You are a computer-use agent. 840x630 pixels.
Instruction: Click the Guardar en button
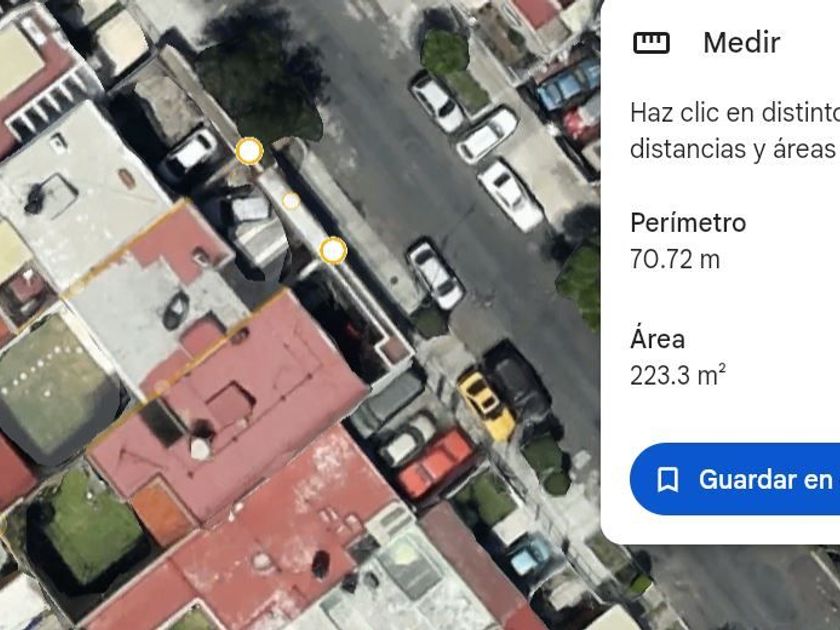pyautogui.click(x=735, y=479)
